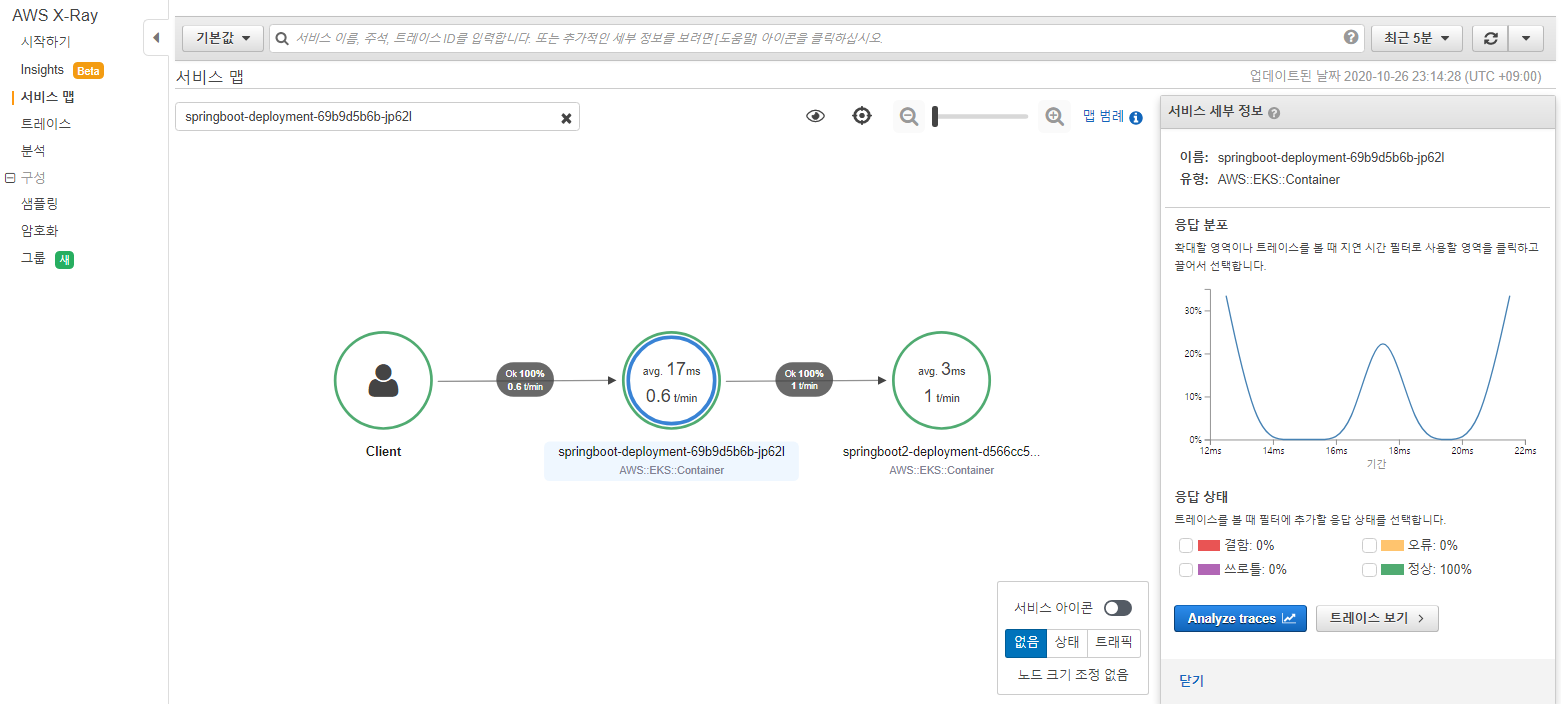
Task: Select the Client node
Action: pos(383,381)
